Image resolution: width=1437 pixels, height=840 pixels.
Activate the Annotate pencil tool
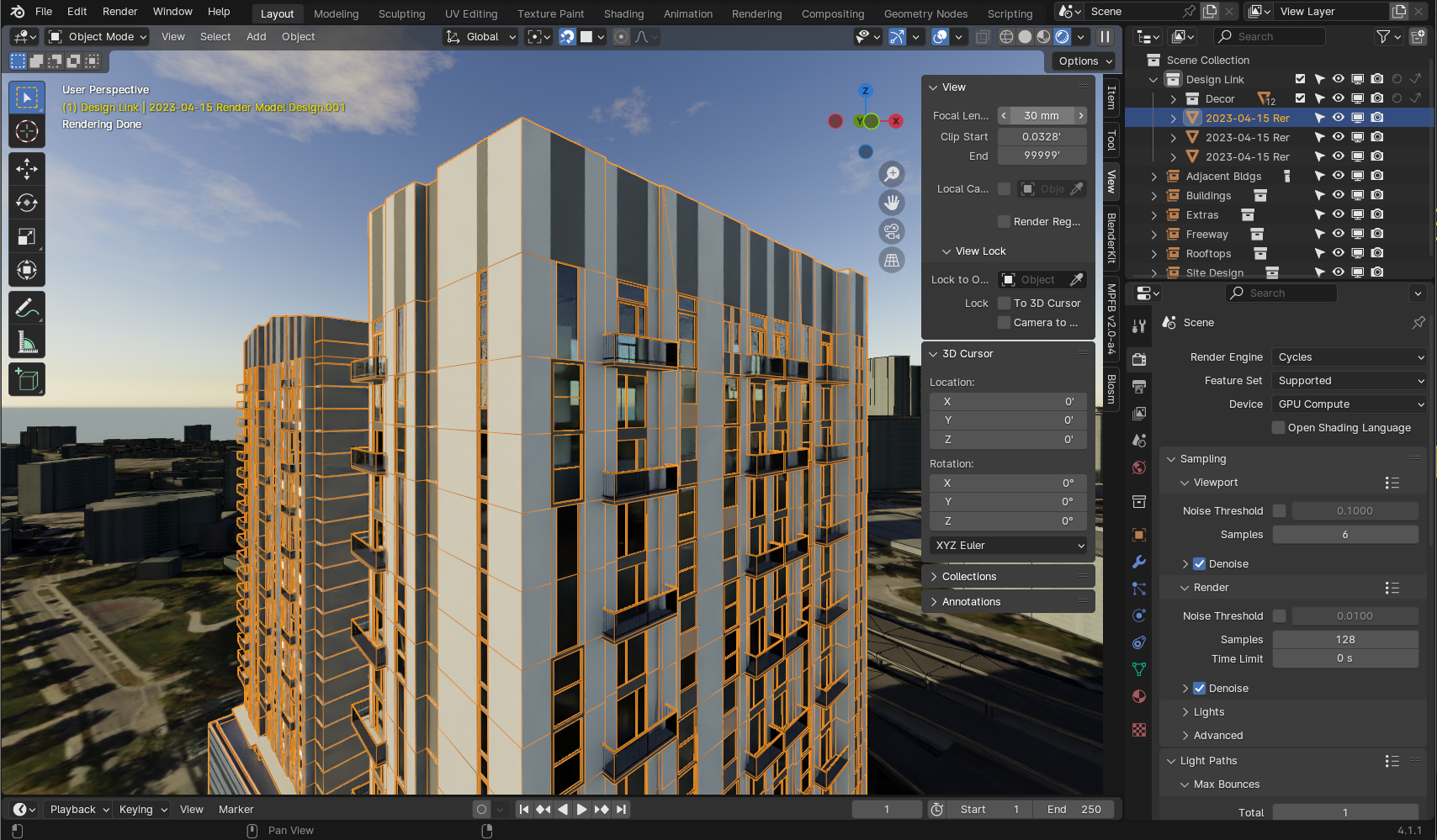(27, 309)
